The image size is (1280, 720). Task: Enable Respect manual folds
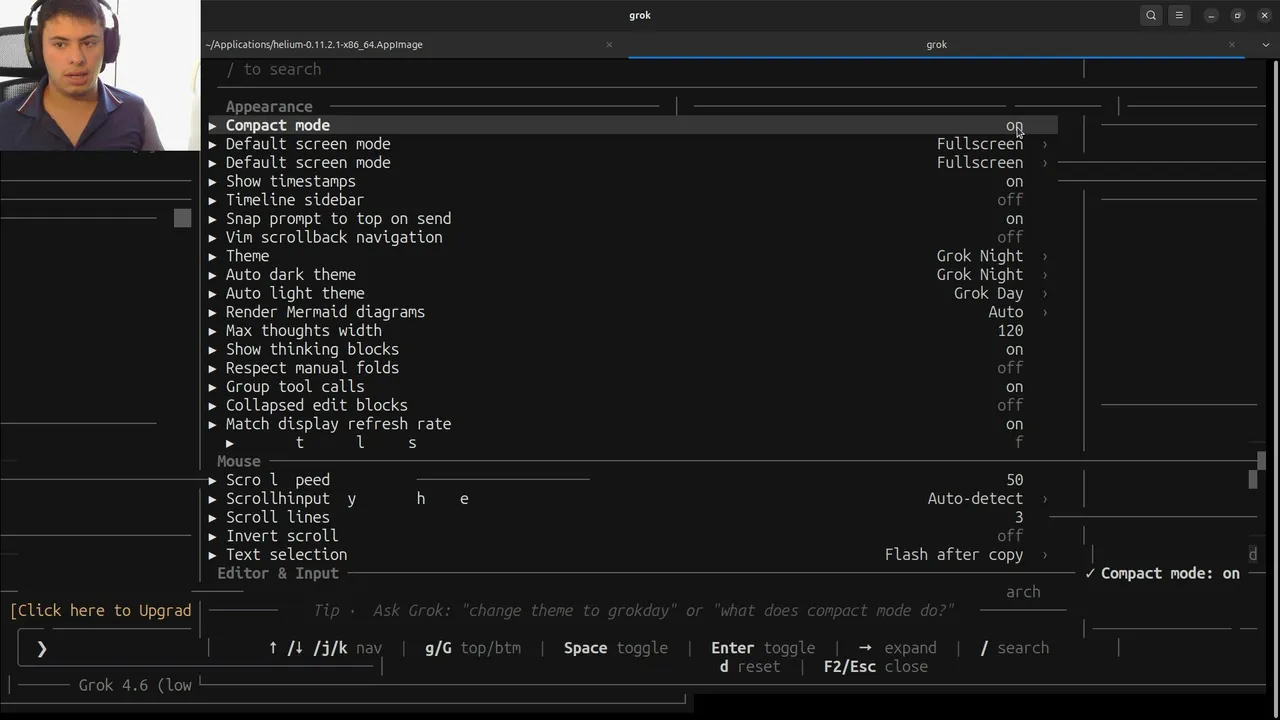tap(1010, 368)
